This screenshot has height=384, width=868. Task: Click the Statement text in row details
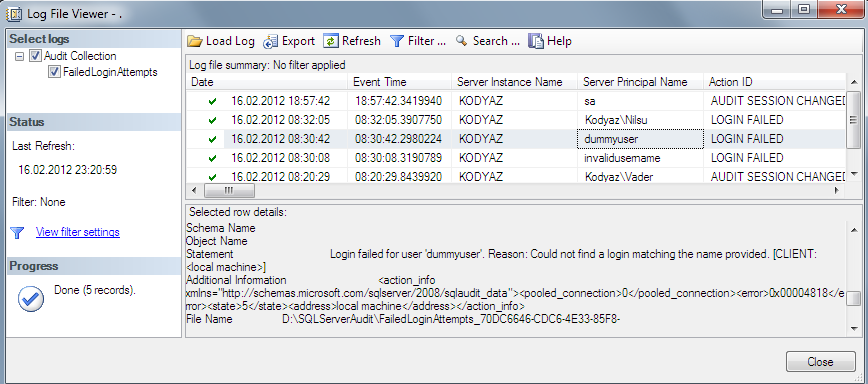point(574,254)
